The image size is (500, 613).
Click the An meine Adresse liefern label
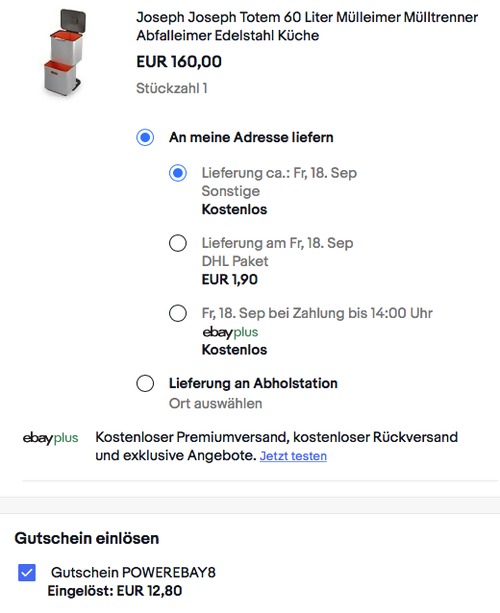pos(251,138)
